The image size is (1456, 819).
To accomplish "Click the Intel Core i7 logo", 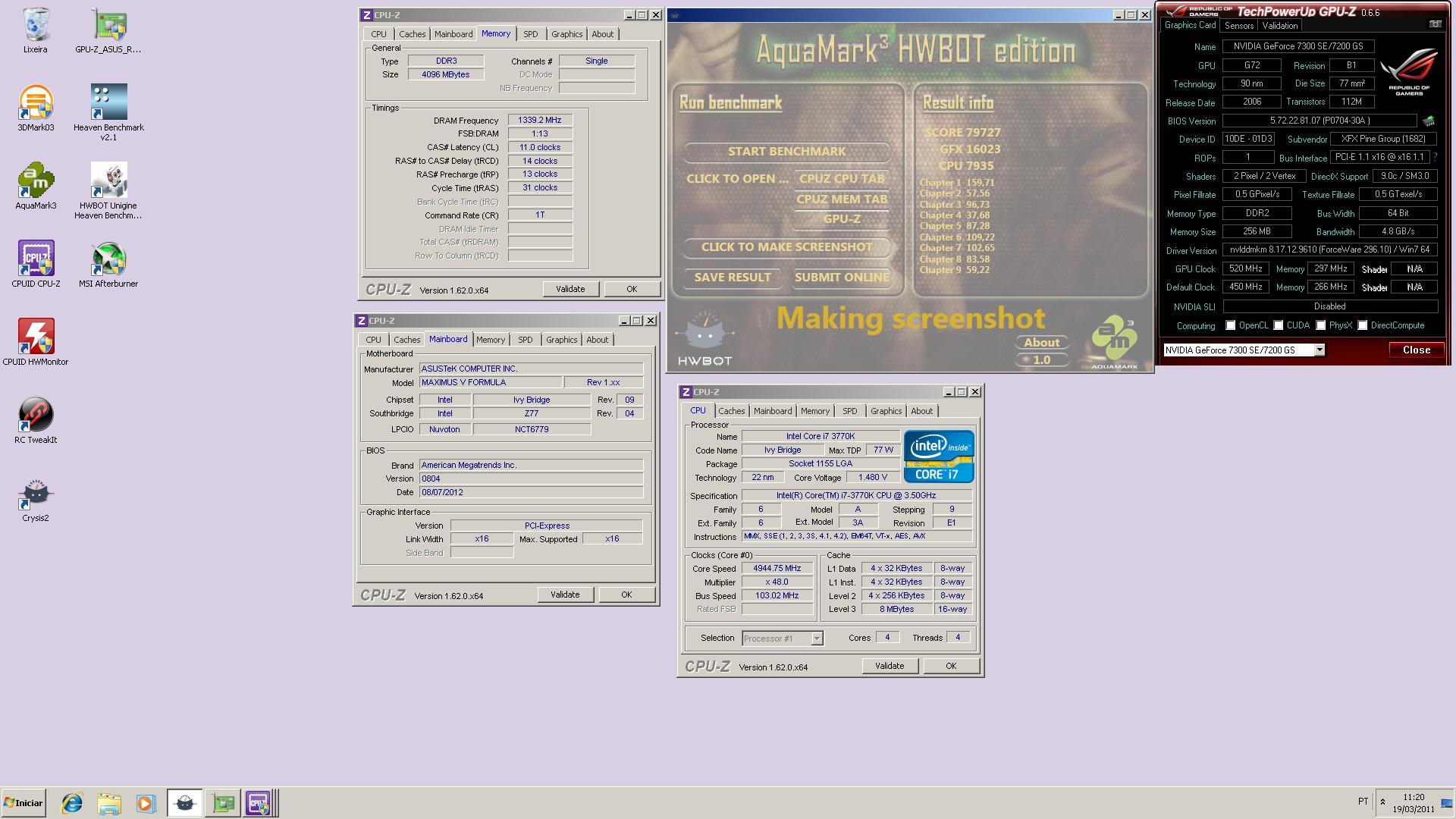I will pyautogui.click(x=938, y=456).
